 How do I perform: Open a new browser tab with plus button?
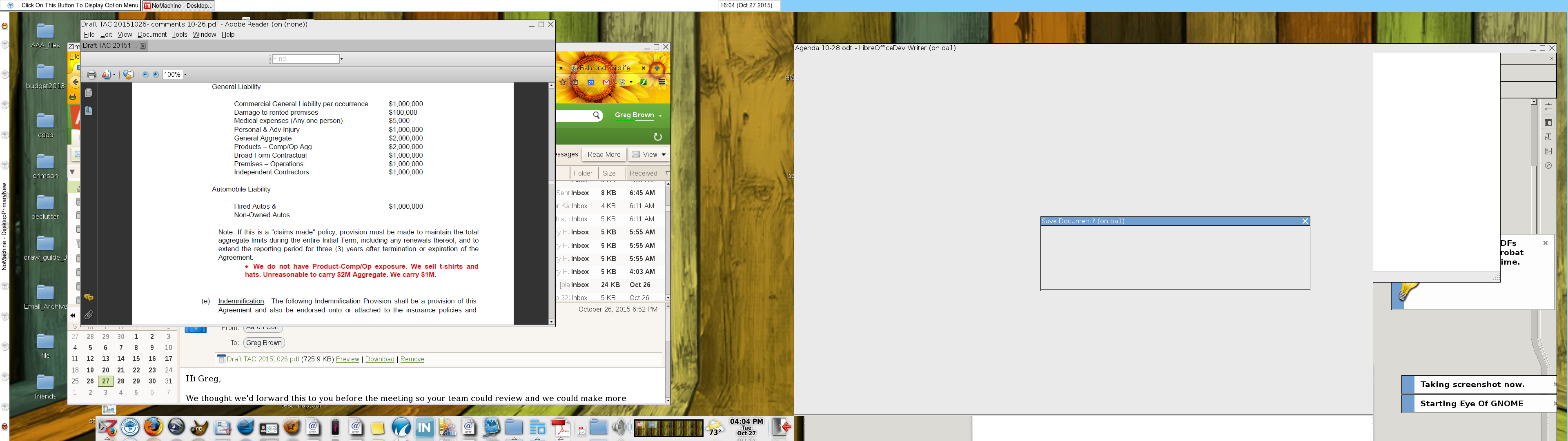[x=657, y=68]
